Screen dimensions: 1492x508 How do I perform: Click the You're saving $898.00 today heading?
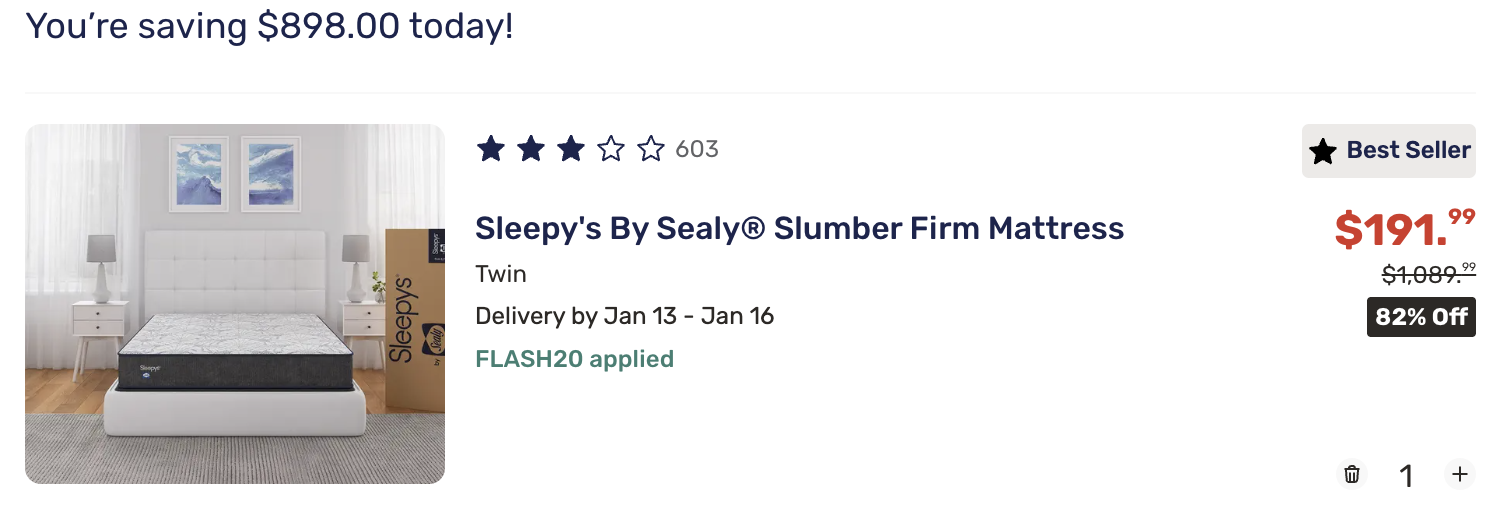[x=269, y=26]
